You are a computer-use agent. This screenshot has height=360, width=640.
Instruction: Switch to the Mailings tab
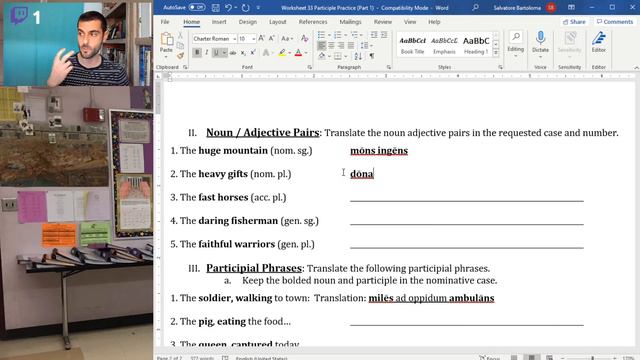pyautogui.click(x=350, y=22)
